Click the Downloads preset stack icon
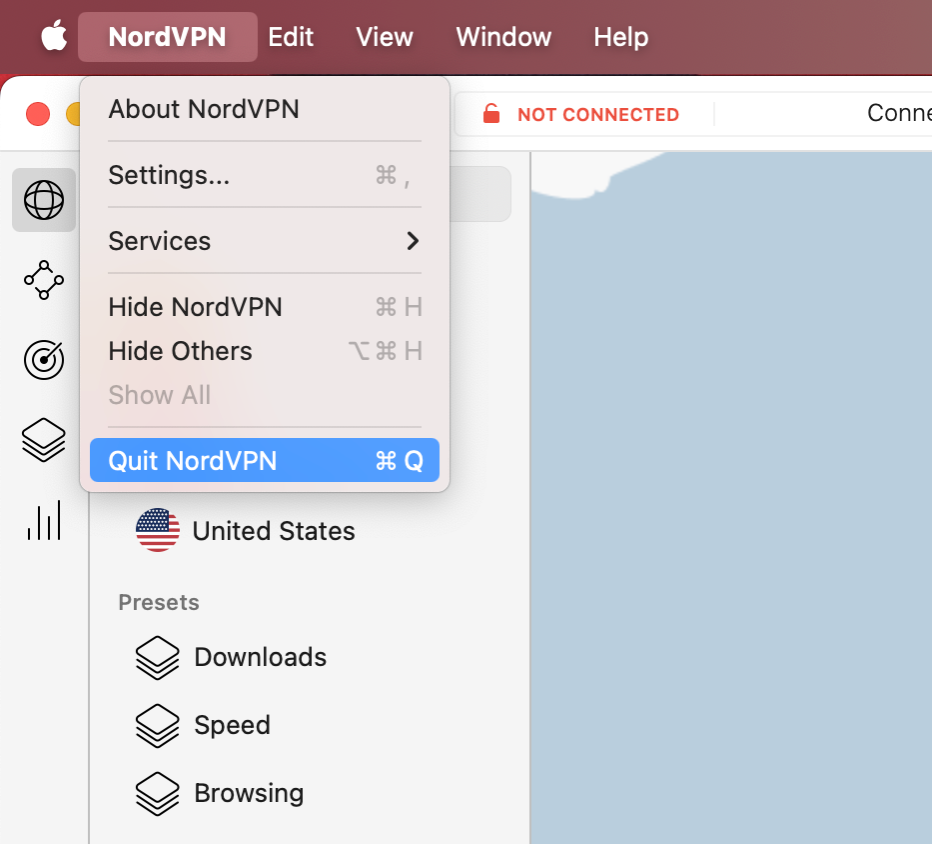932x844 pixels. tap(157, 657)
